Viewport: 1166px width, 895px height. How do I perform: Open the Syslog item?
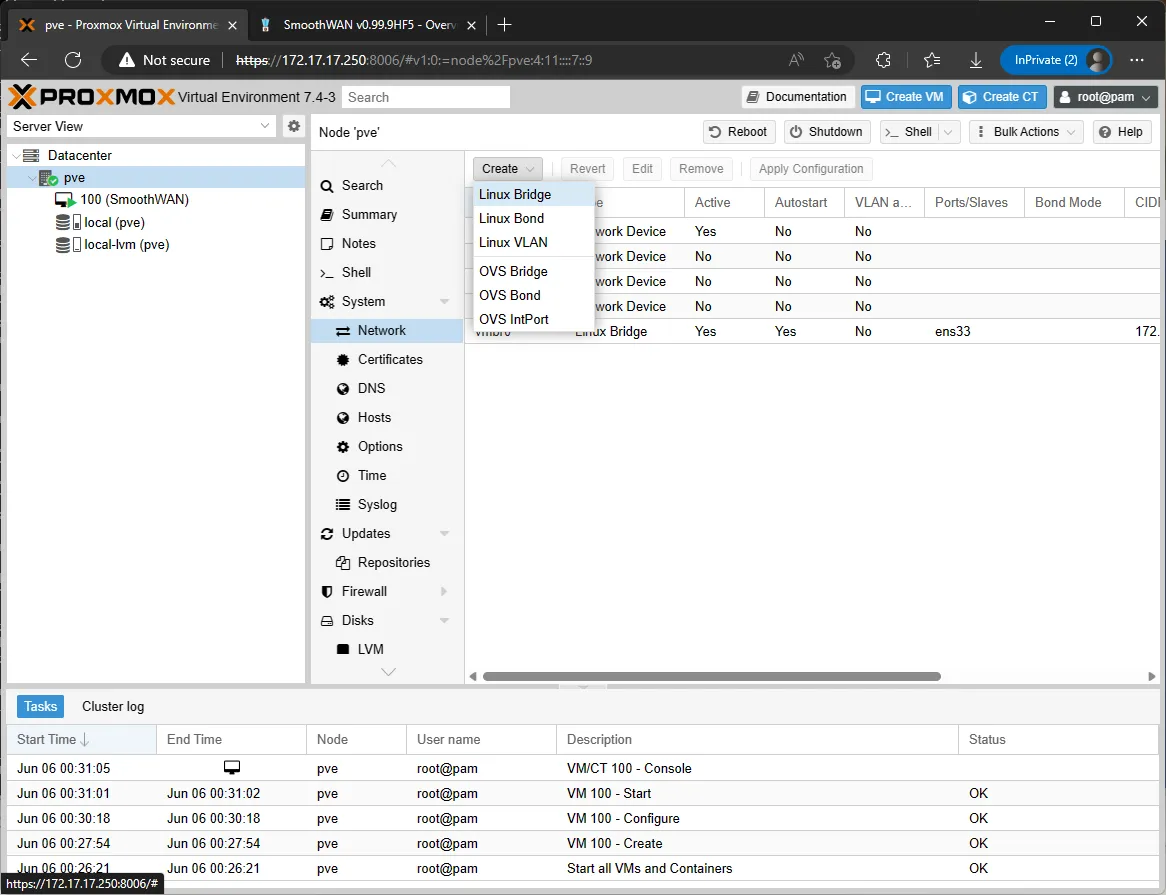(x=387, y=505)
